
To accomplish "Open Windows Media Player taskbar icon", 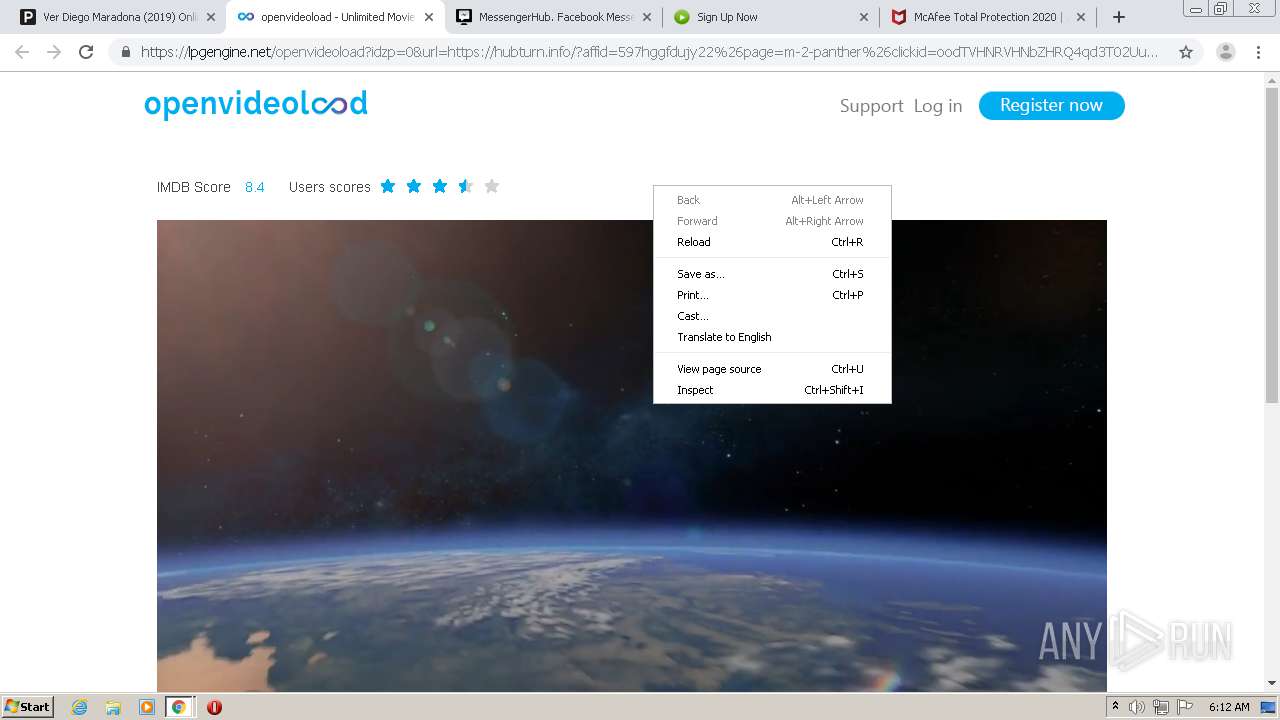I will point(147,707).
